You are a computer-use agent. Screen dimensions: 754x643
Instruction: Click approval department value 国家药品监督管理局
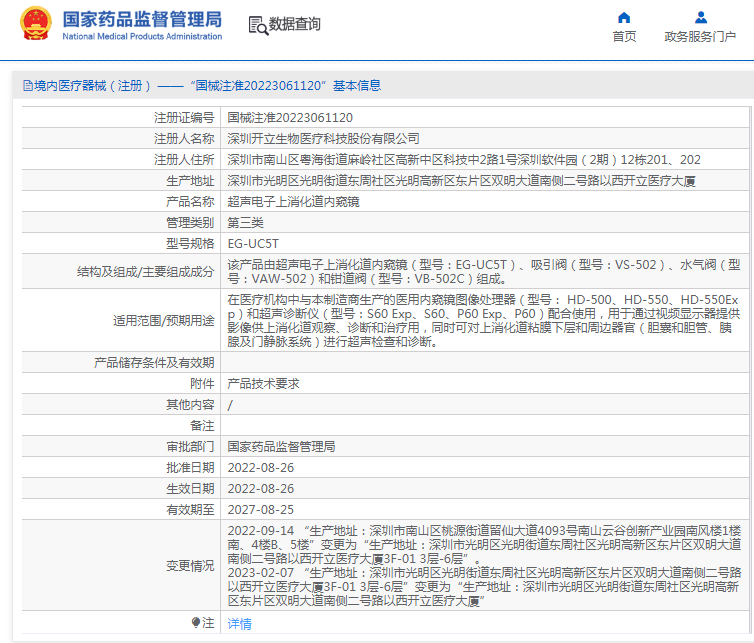click(281, 447)
